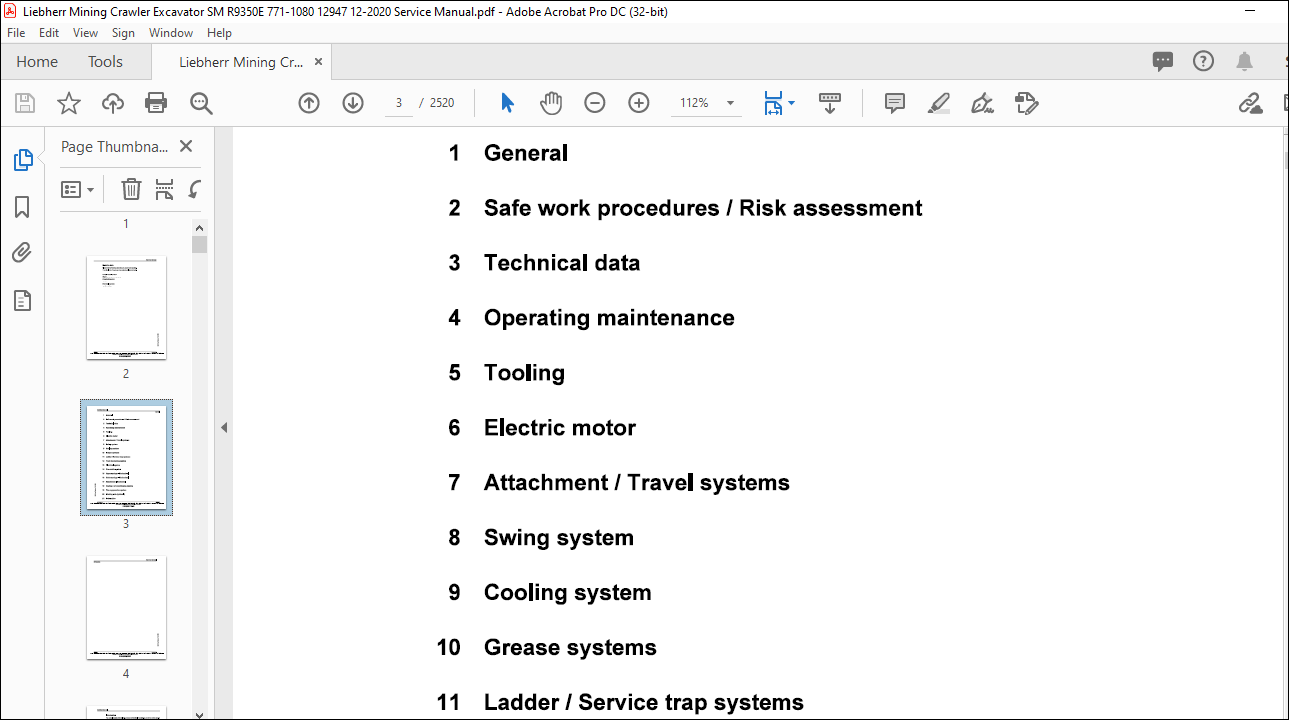1289x720 pixels.
Task: Close the Liebherr document tab
Action: (x=319, y=62)
